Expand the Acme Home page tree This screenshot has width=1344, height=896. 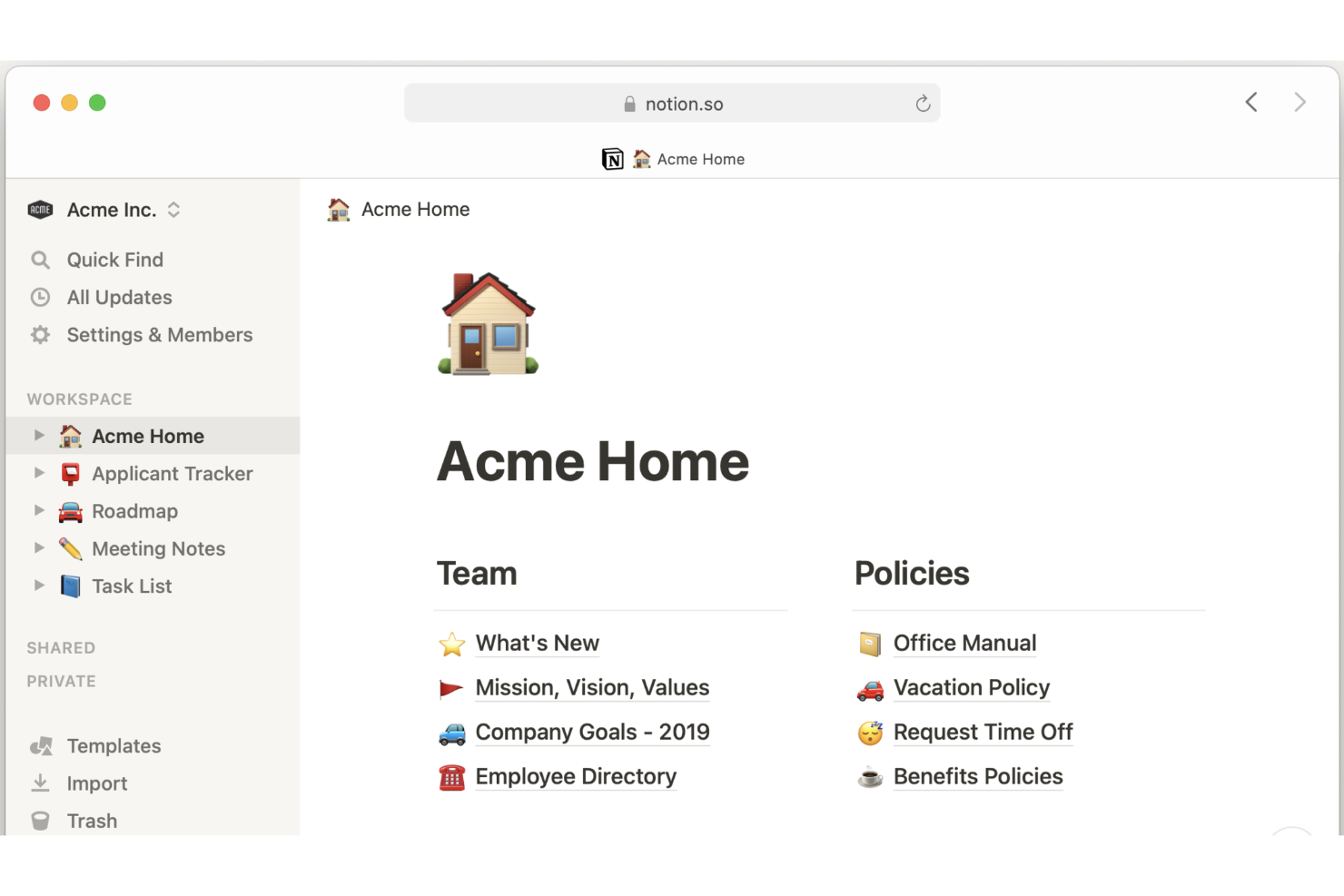(38, 435)
